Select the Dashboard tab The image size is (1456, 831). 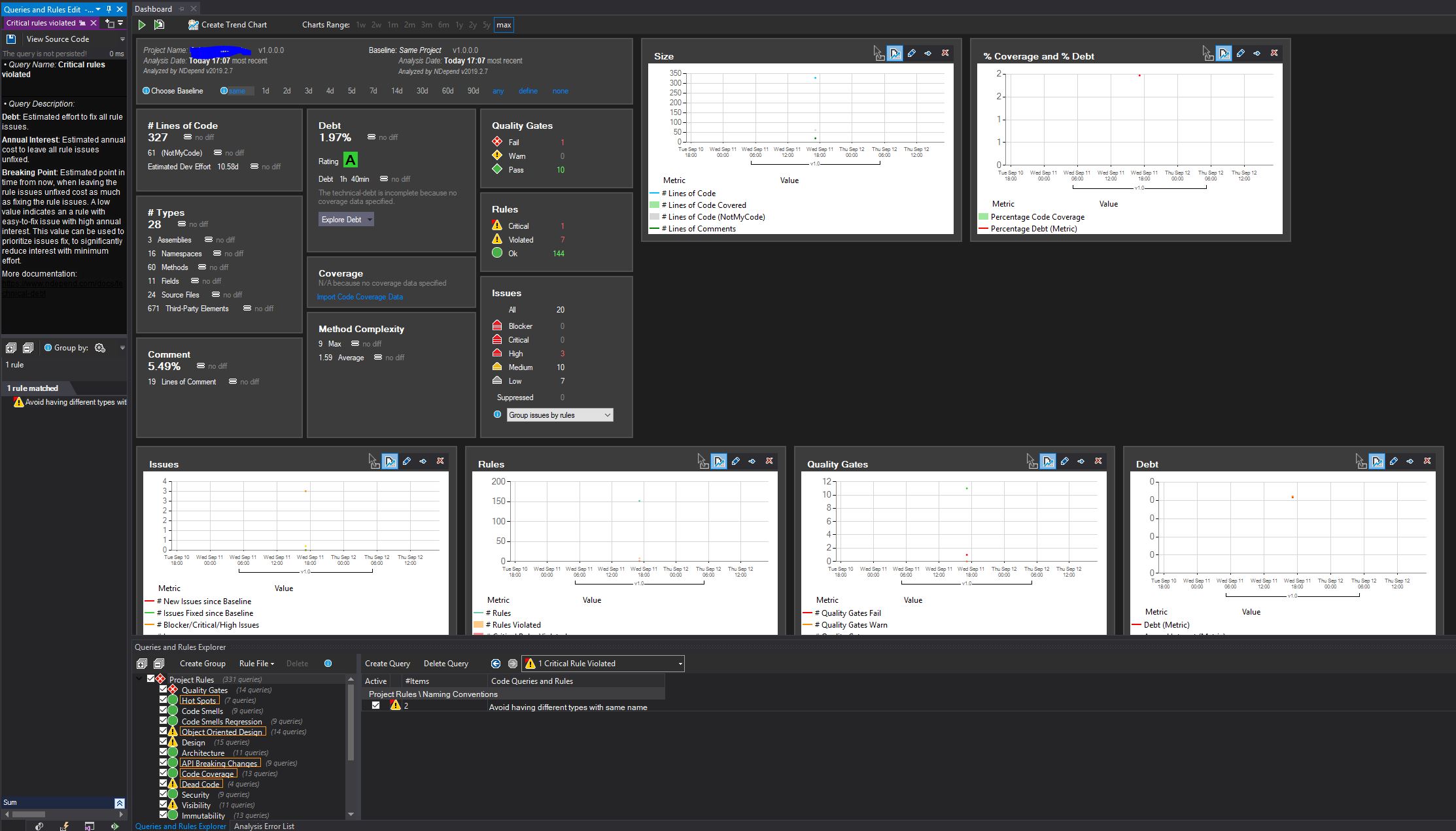(152, 8)
